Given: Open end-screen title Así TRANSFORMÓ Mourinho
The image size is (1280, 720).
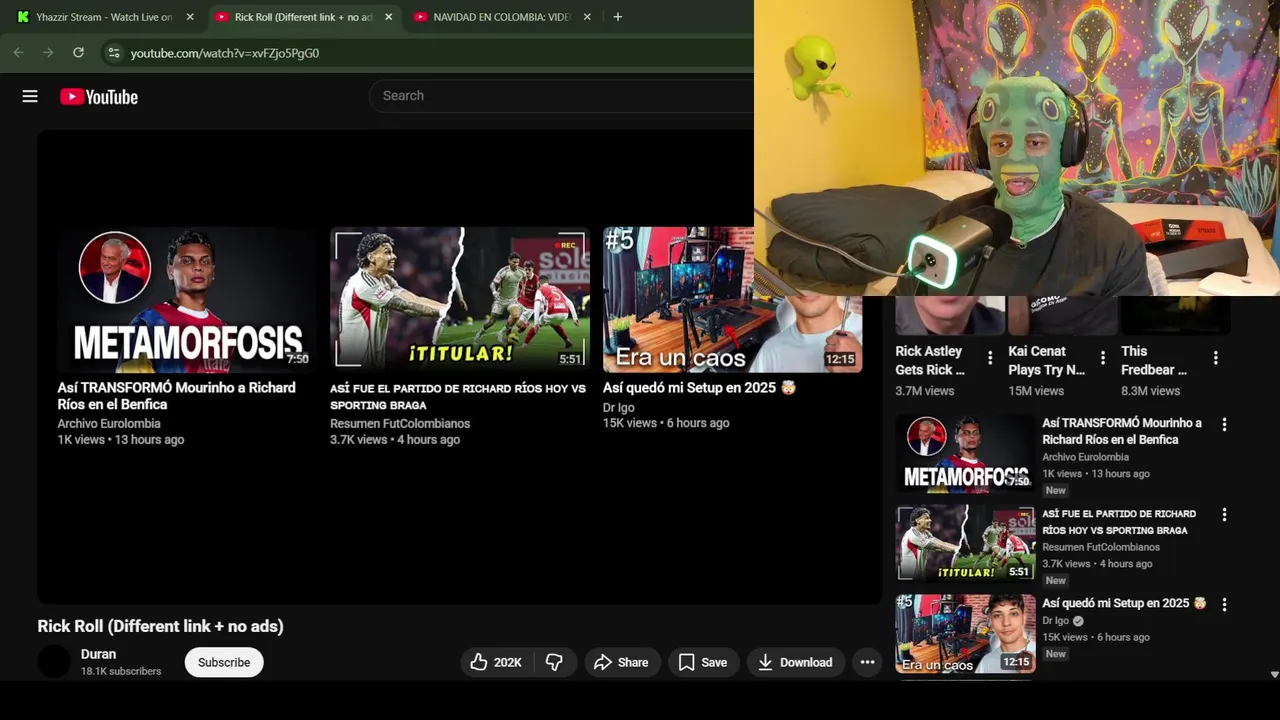Looking at the screenshot, I should (176, 396).
